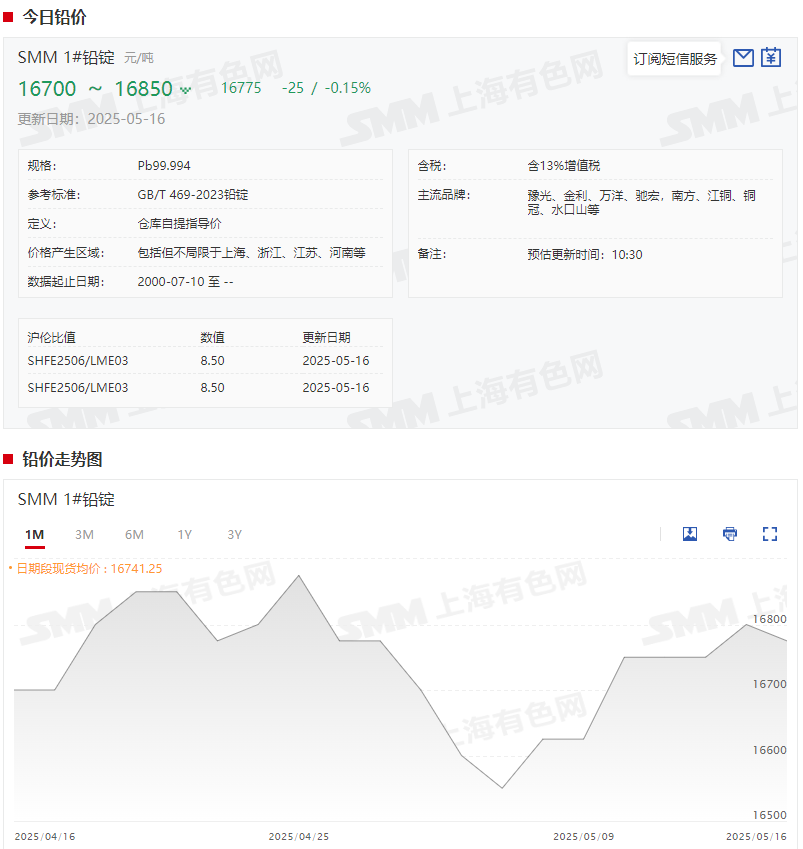Screen dimensions: 803x849
Task: Click the change value -25 / -0.15%
Action: coord(327,88)
